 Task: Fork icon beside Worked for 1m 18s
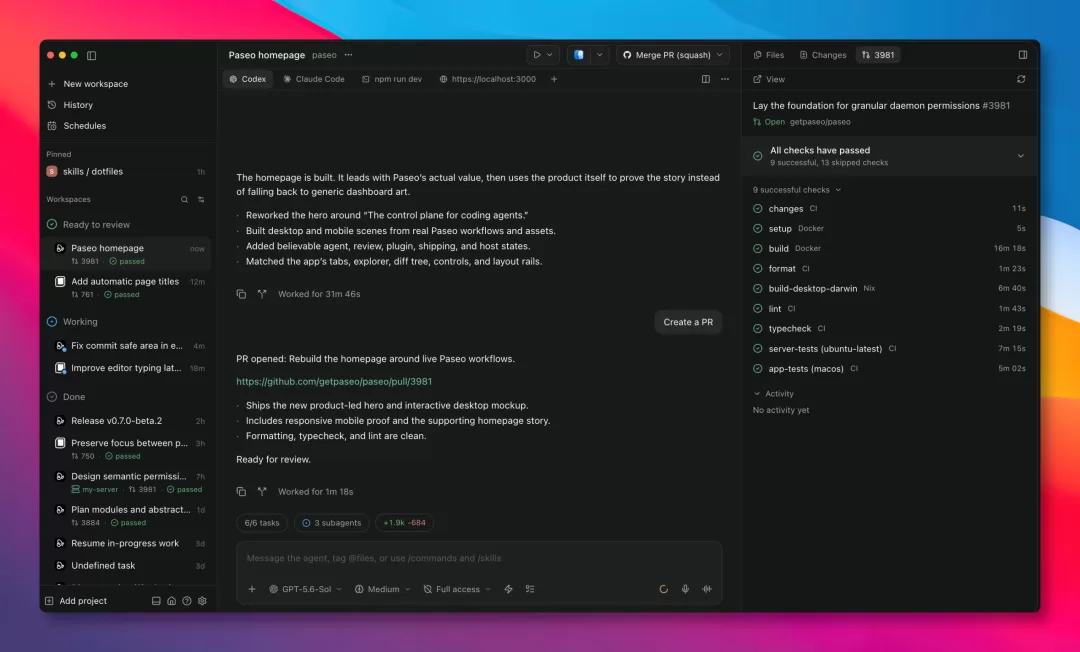pyautogui.click(x=262, y=492)
